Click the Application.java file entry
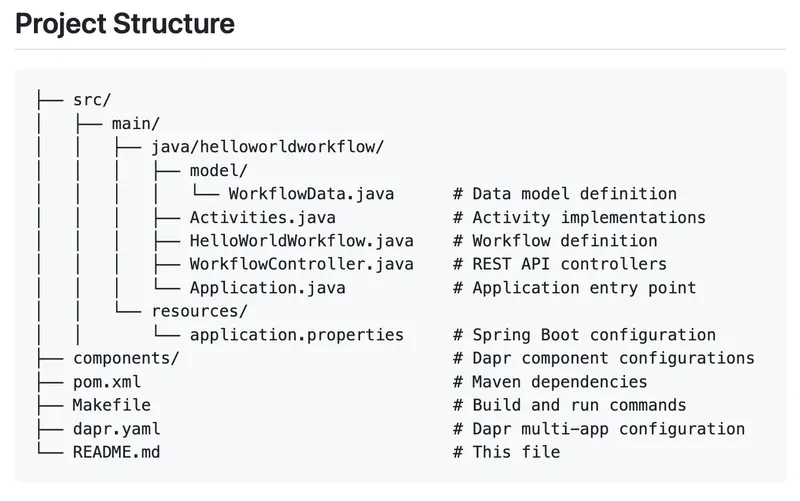 [x=262, y=288]
